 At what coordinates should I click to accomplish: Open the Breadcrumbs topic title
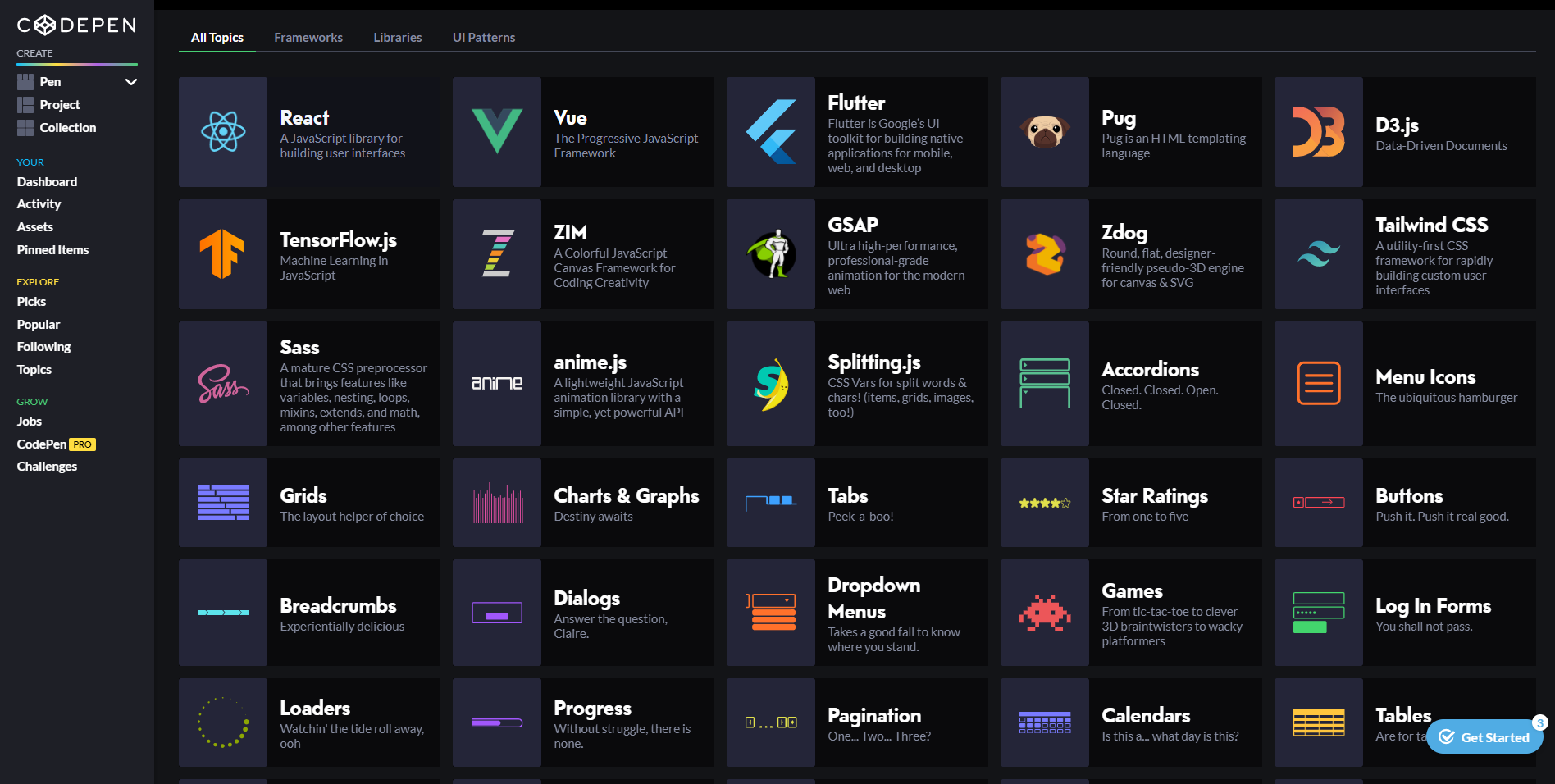(x=338, y=606)
